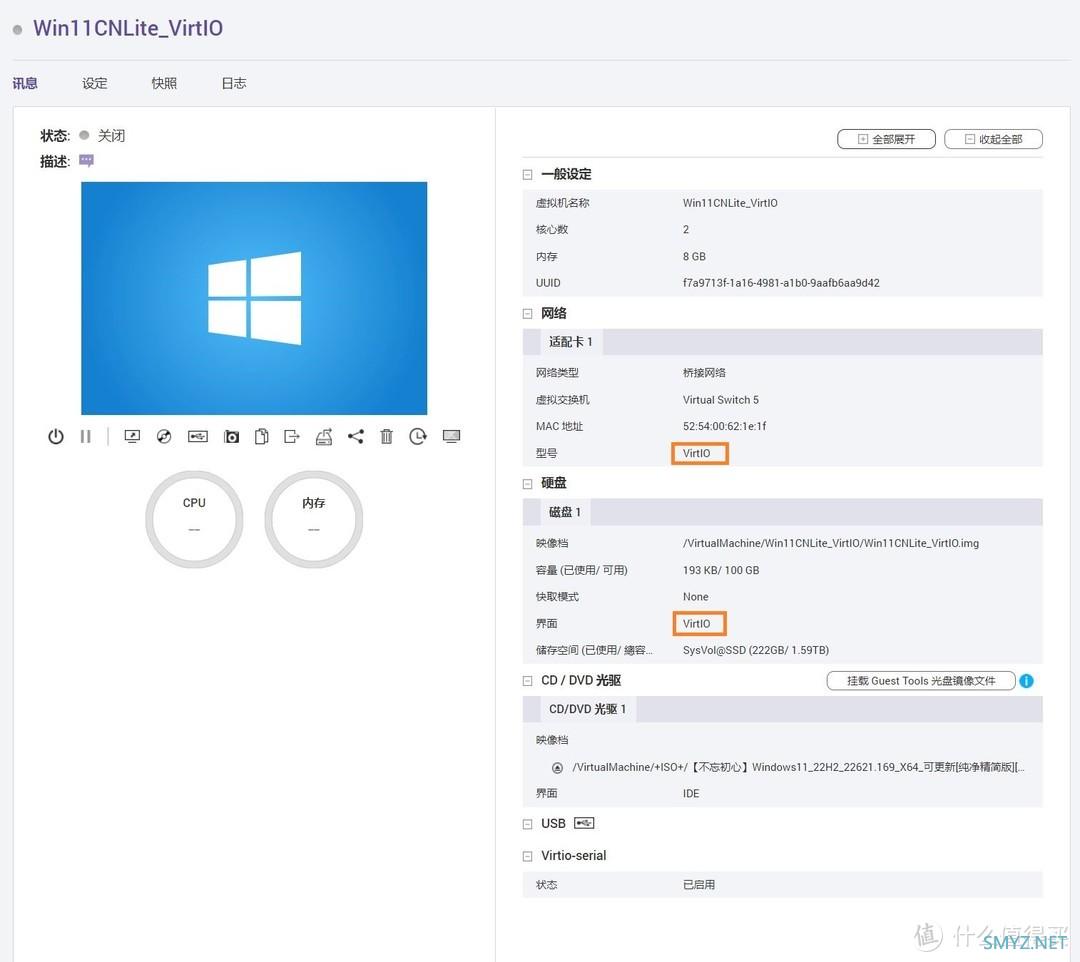
Task: Click the Windows11_22H2 ISO image path
Action: coord(798,767)
